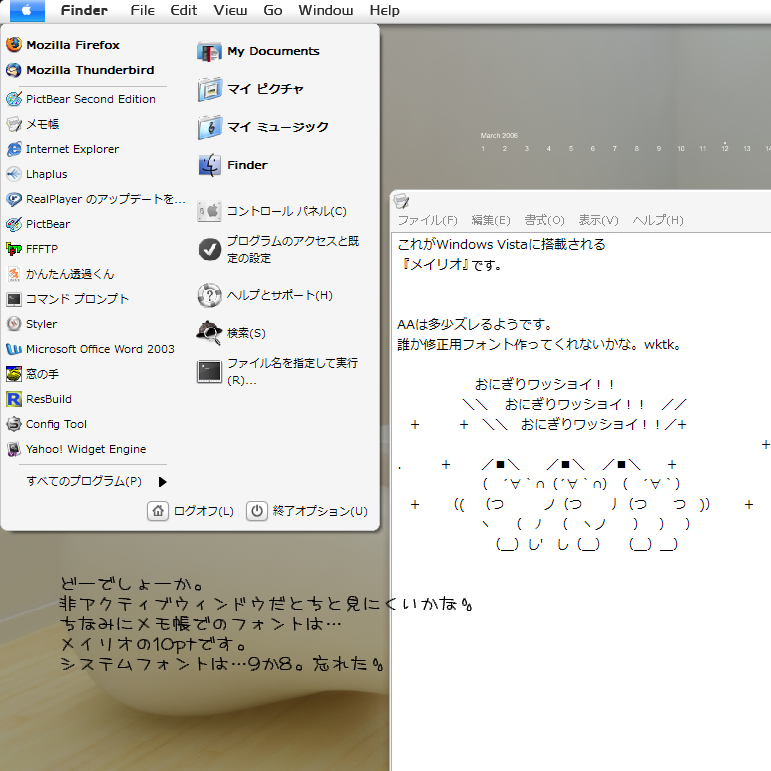Open Finder menu in menu bar
The width and height of the screenshot is (771, 771).
click(x=84, y=10)
